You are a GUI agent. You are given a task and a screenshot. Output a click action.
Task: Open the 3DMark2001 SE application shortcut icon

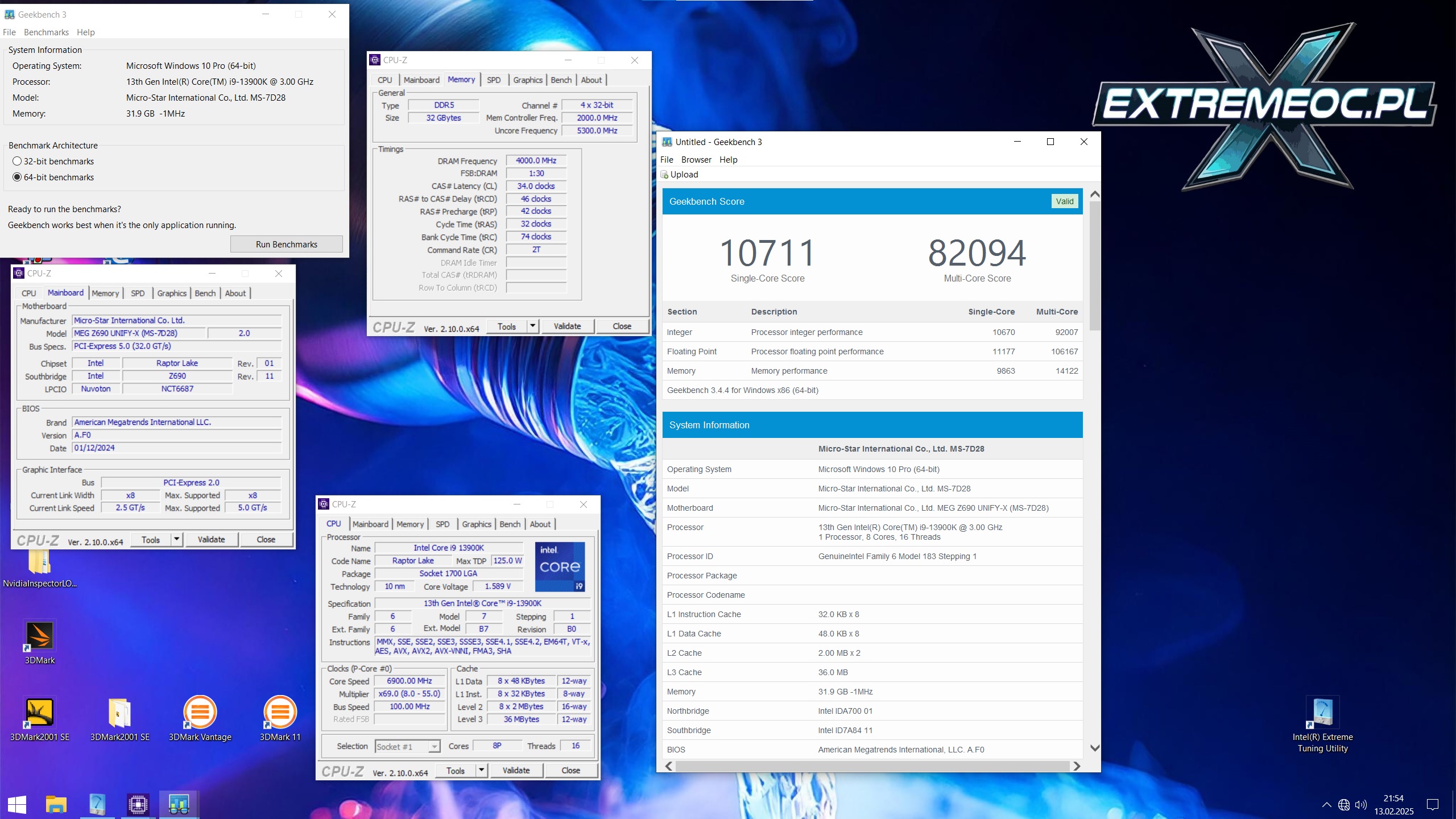40,719
